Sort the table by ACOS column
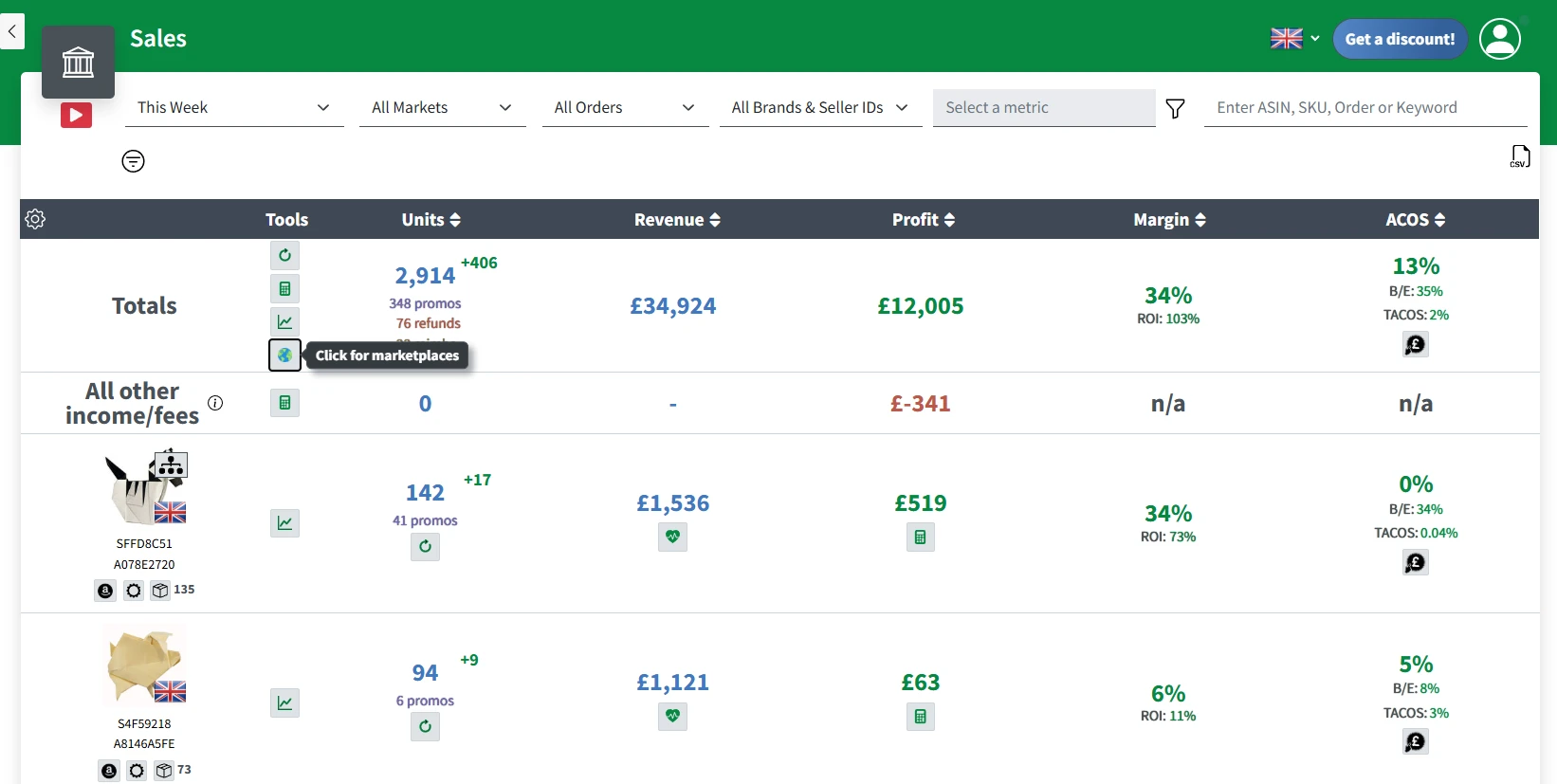Image resolution: width=1557 pixels, height=784 pixels. (x=1416, y=220)
